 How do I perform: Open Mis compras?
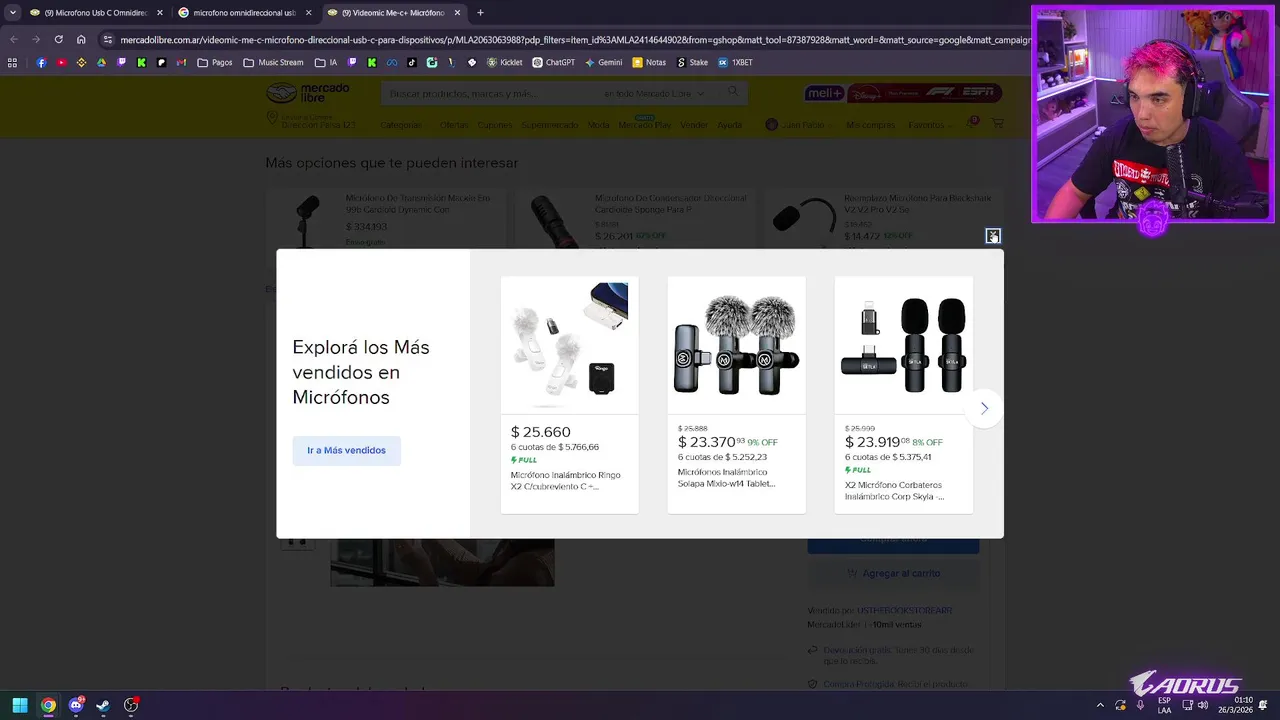(870, 125)
